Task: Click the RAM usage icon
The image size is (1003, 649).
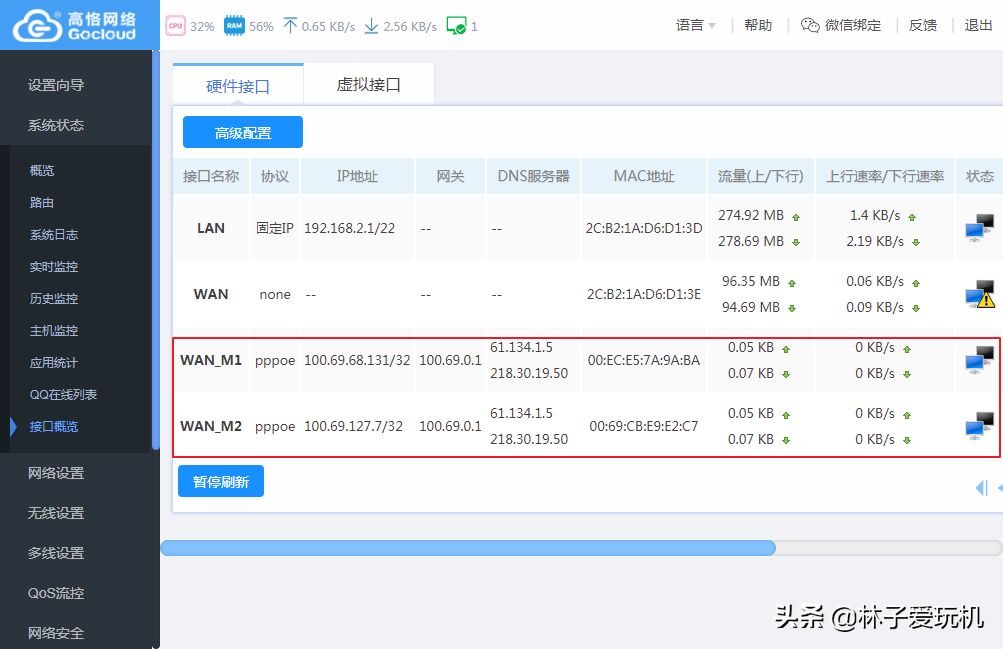Action: (235, 26)
